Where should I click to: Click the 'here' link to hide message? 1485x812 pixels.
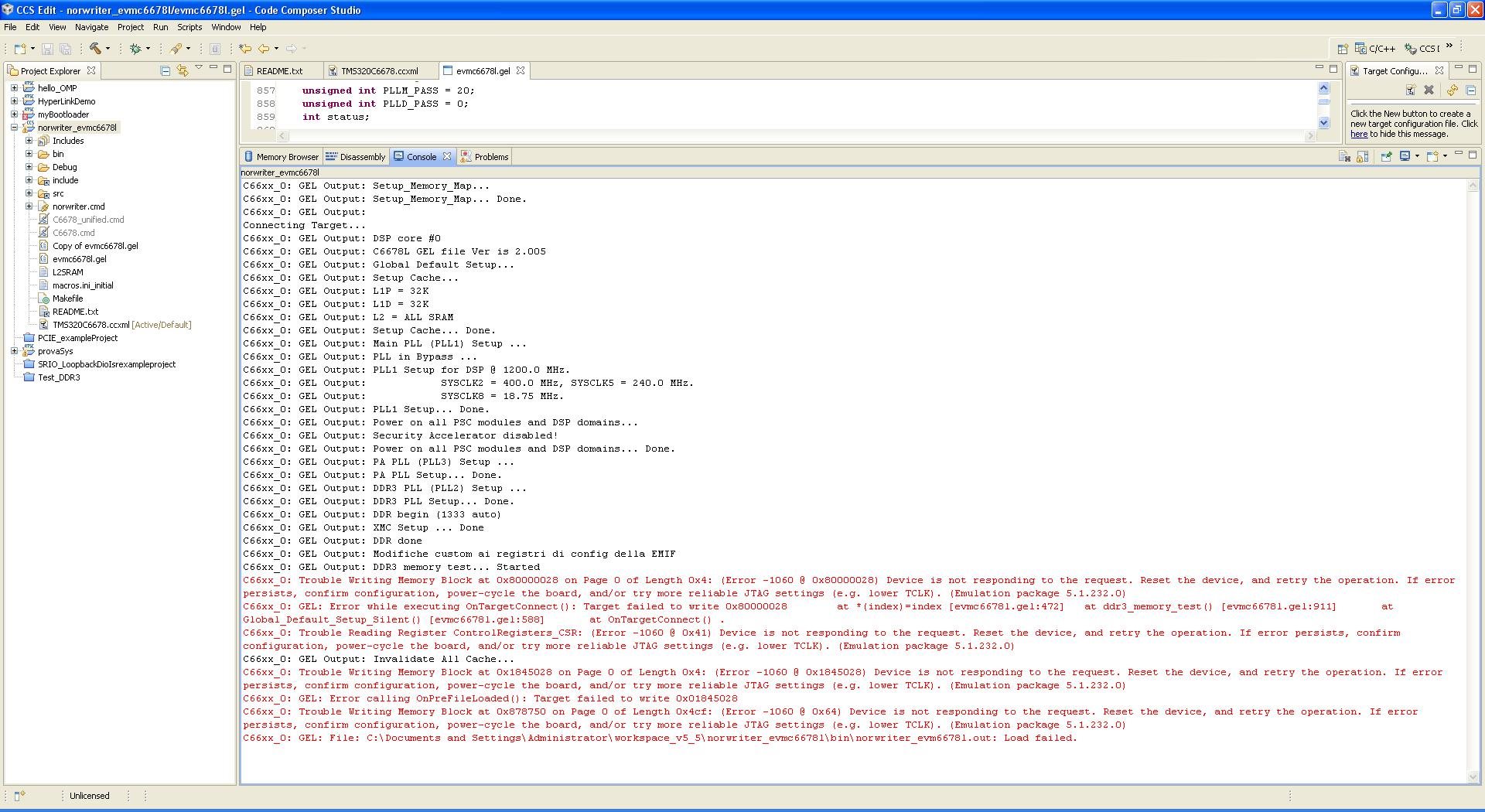(1359, 135)
